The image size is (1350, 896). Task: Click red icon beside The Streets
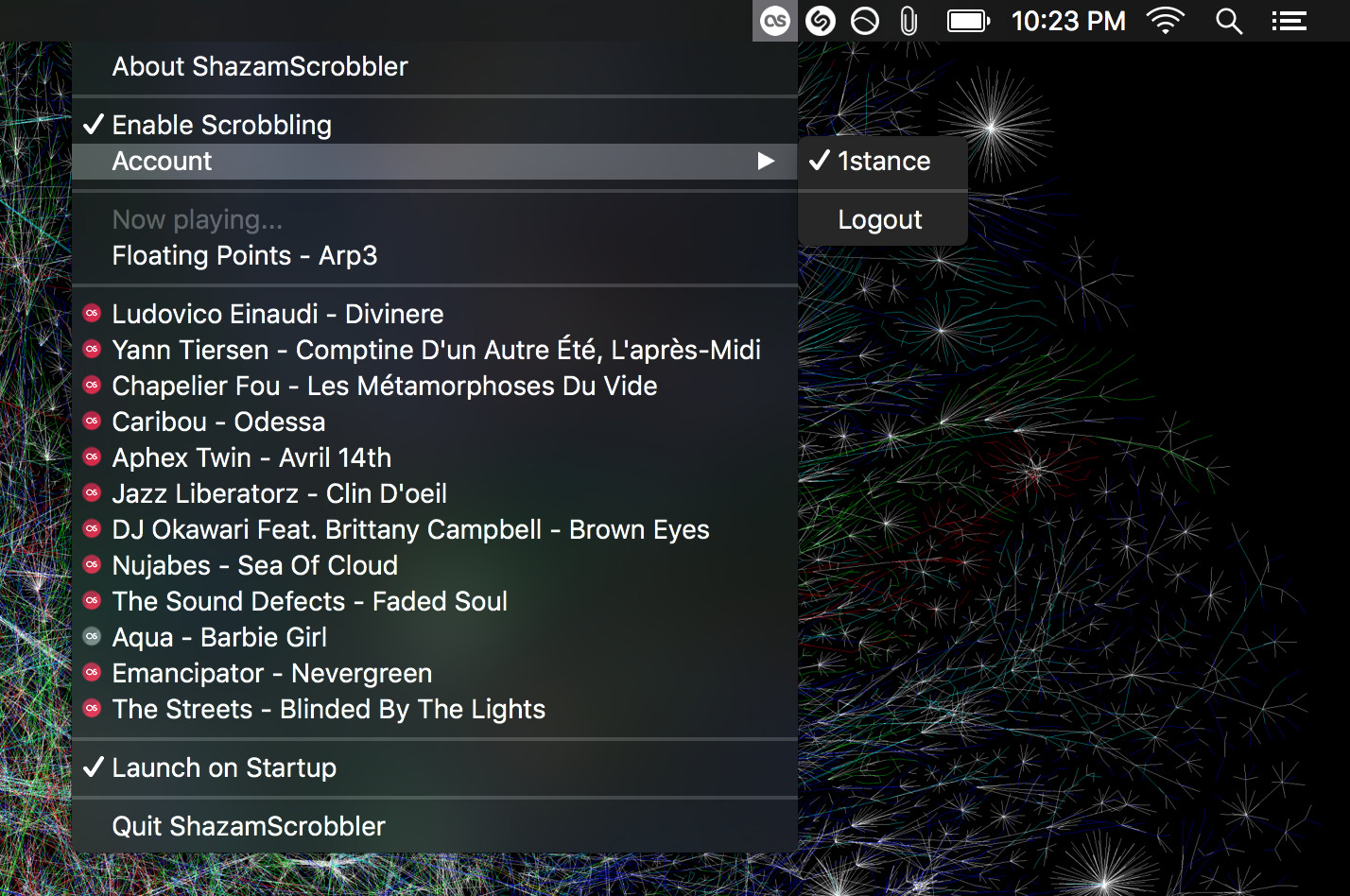(92, 708)
